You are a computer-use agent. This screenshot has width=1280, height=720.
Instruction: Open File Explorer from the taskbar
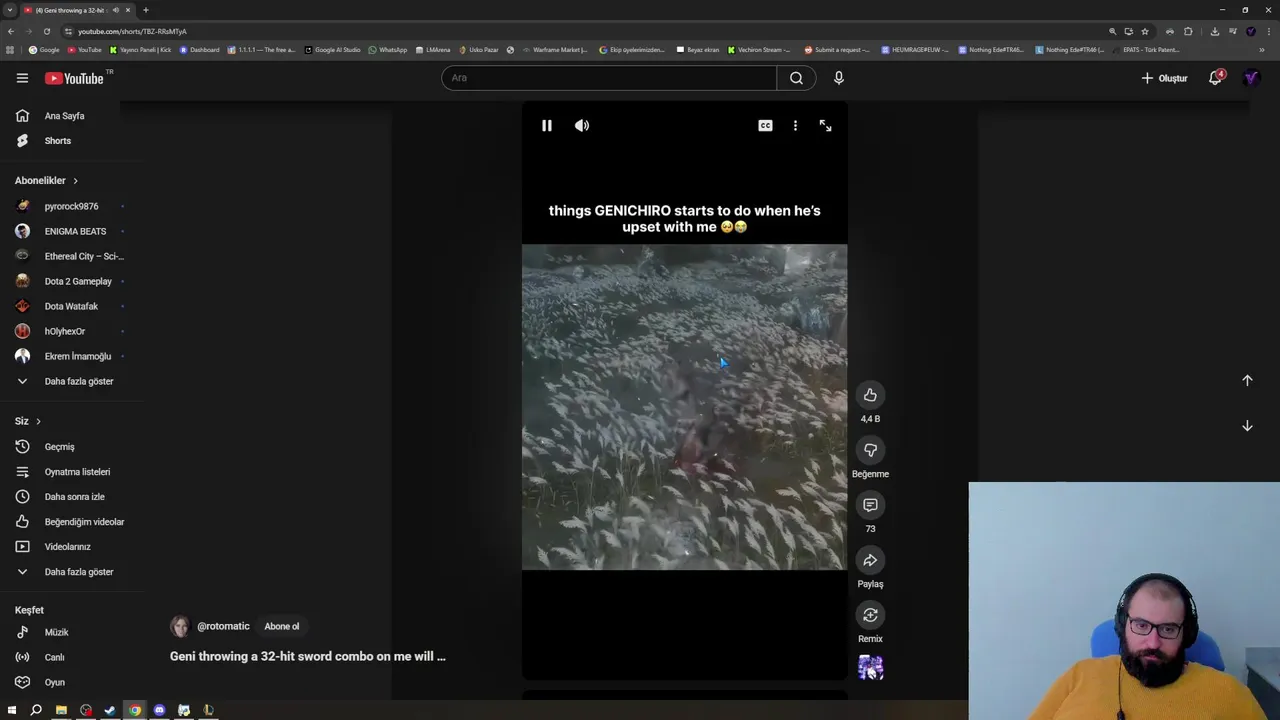click(x=61, y=710)
